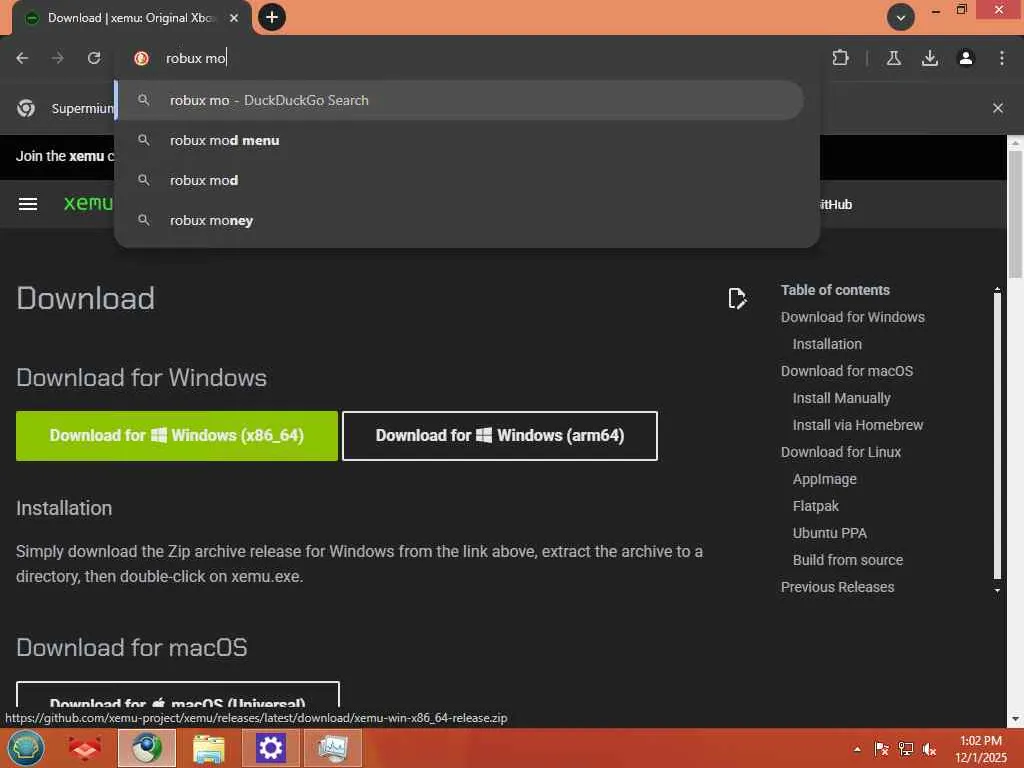Jump to 'AppImage' section
1024x768 pixels.
pos(824,479)
